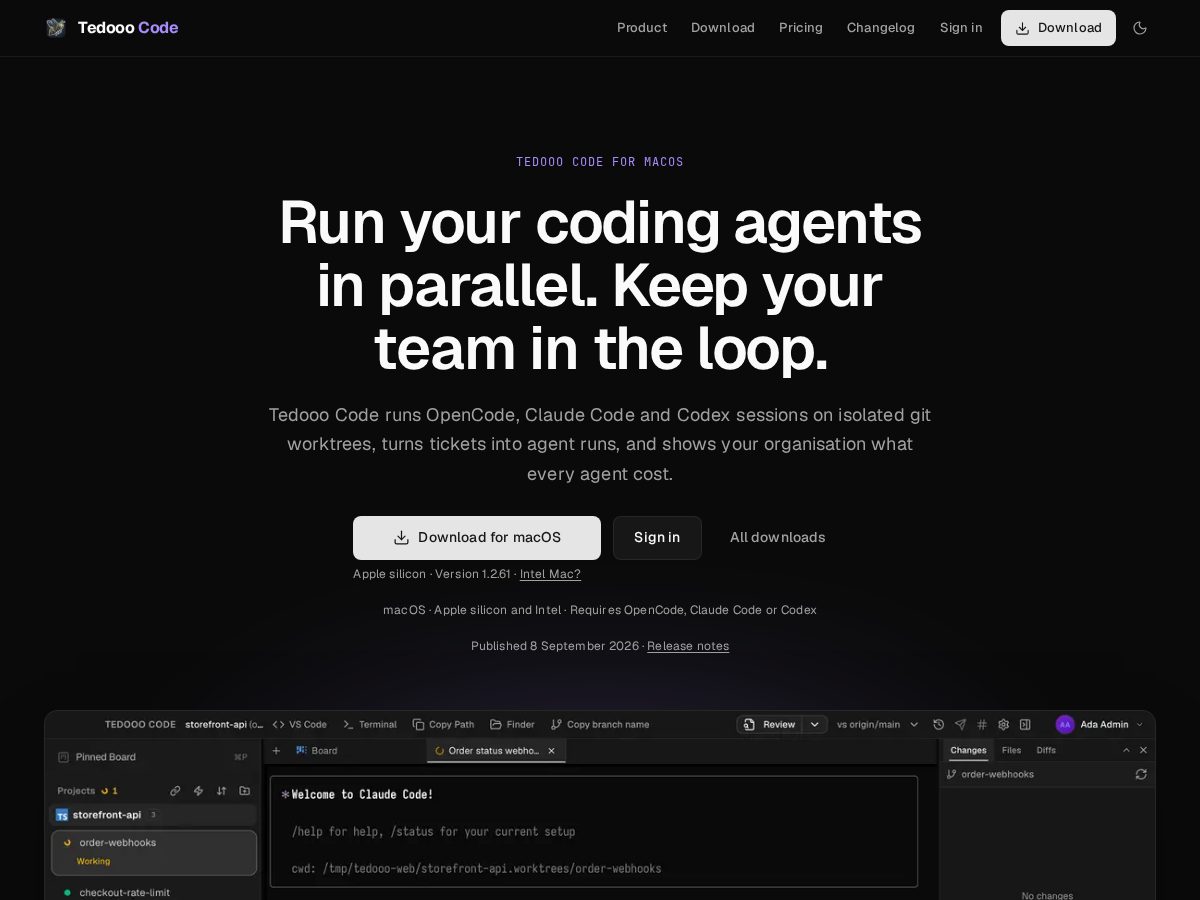The image size is (1200, 900).
Task: Click the Working status label
Action: (x=93, y=861)
